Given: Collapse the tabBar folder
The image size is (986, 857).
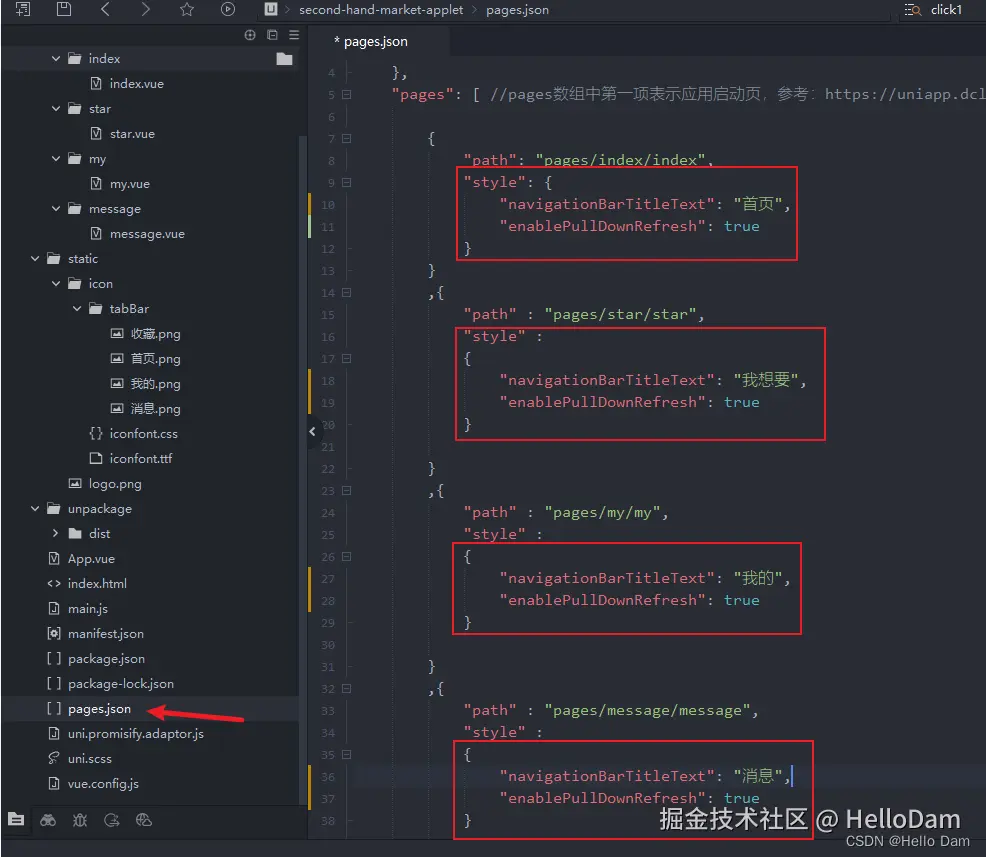Looking at the screenshot, I should pyautogui.click(x=77, y=308).
